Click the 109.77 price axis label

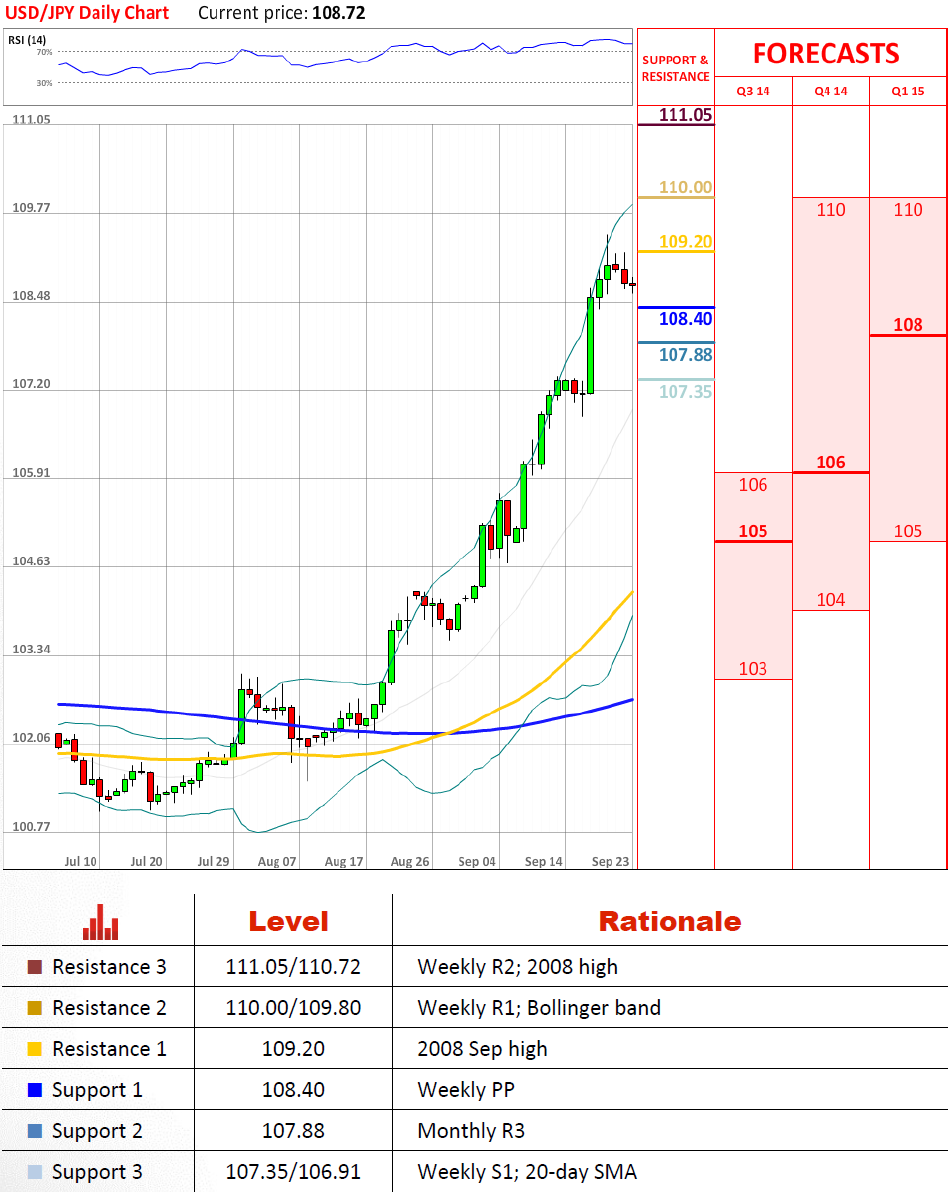click(31, 208)
